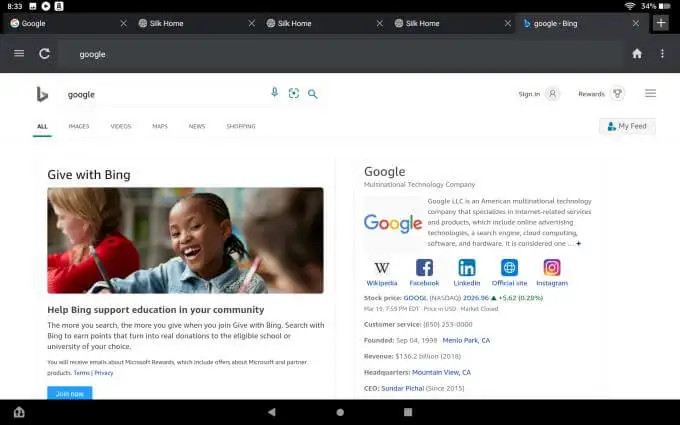Viewport: 680px width, 425px height.
Task: Go to Silk home via house icon
Action: point(637,53)
